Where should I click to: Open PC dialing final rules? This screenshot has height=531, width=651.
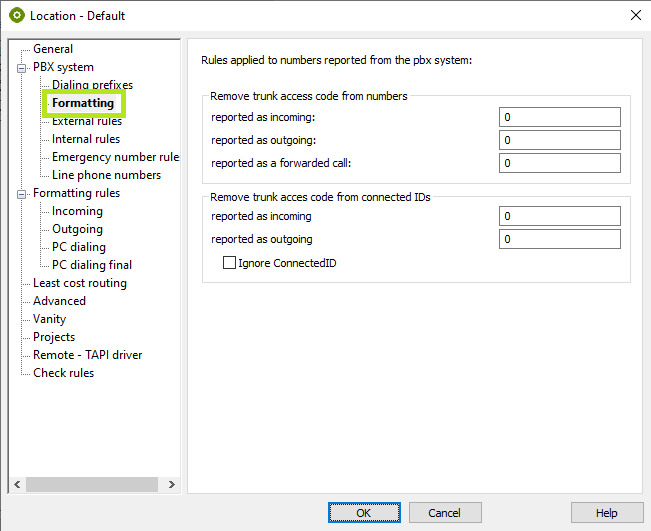point(92,265)
